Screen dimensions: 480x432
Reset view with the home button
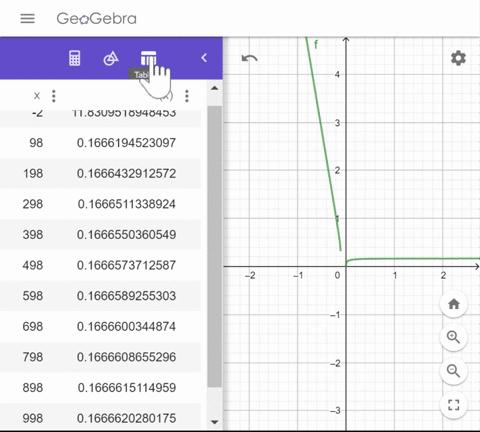tap(454, 304)
